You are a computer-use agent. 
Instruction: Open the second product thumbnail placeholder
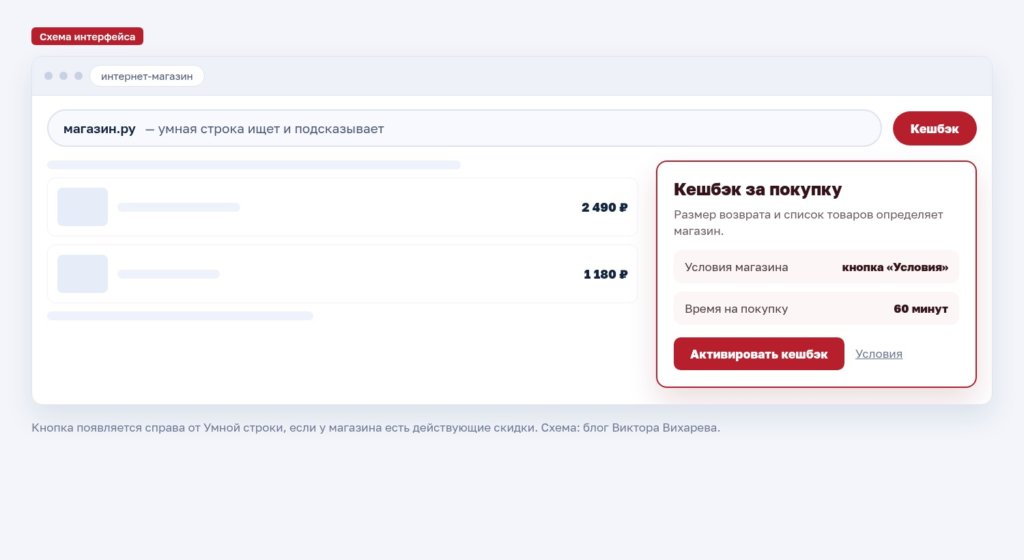82,273
